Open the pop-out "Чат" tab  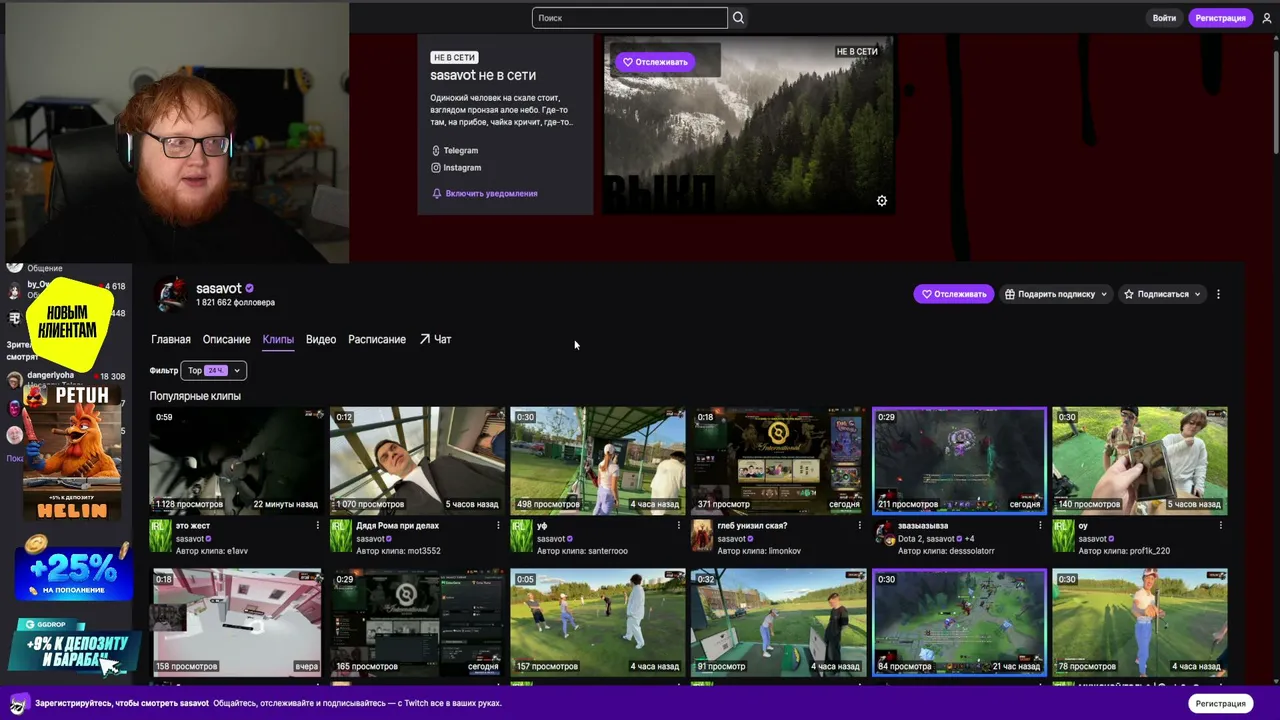[x=435, y=340]
